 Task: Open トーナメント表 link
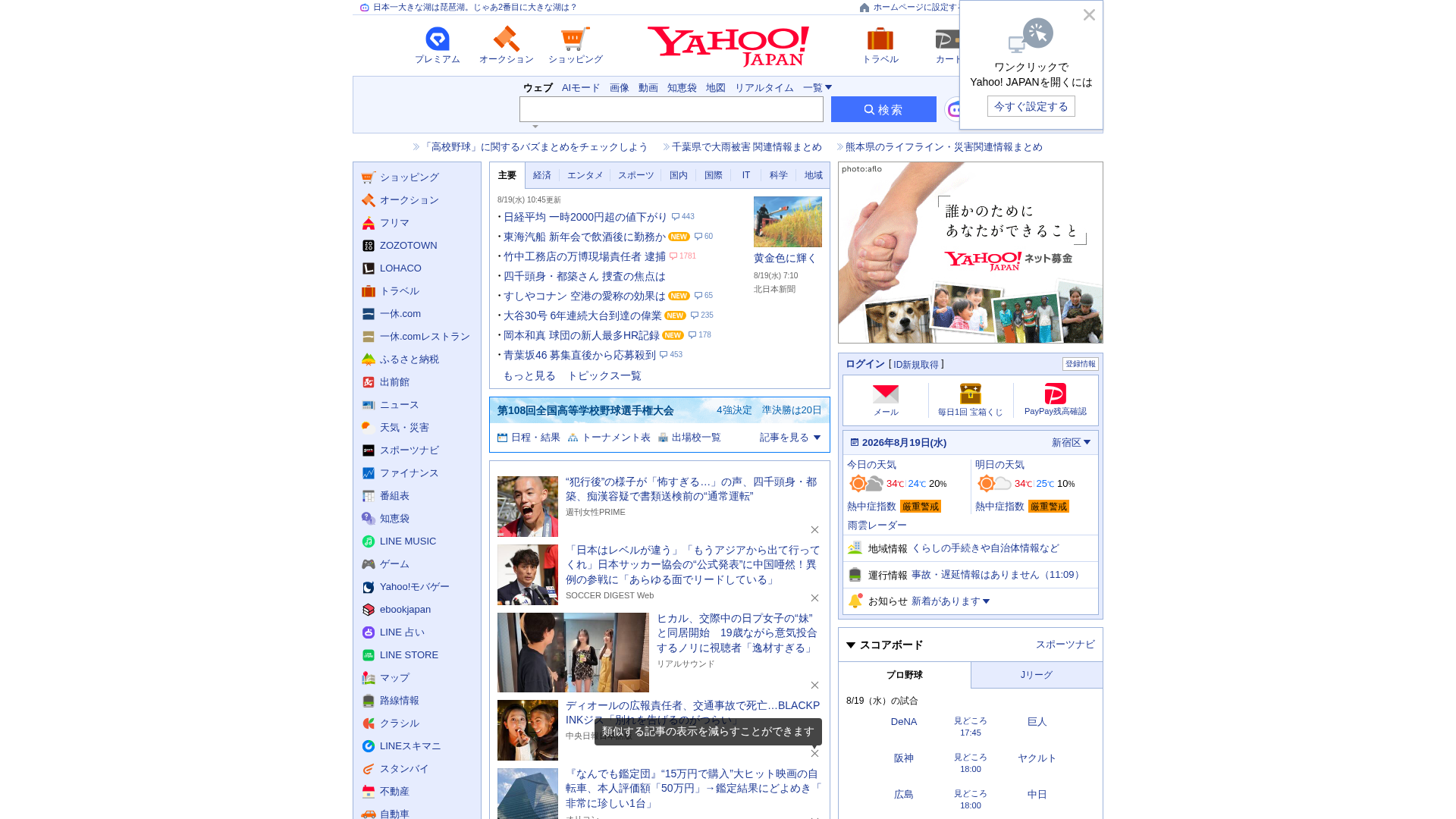pos(609,438)
